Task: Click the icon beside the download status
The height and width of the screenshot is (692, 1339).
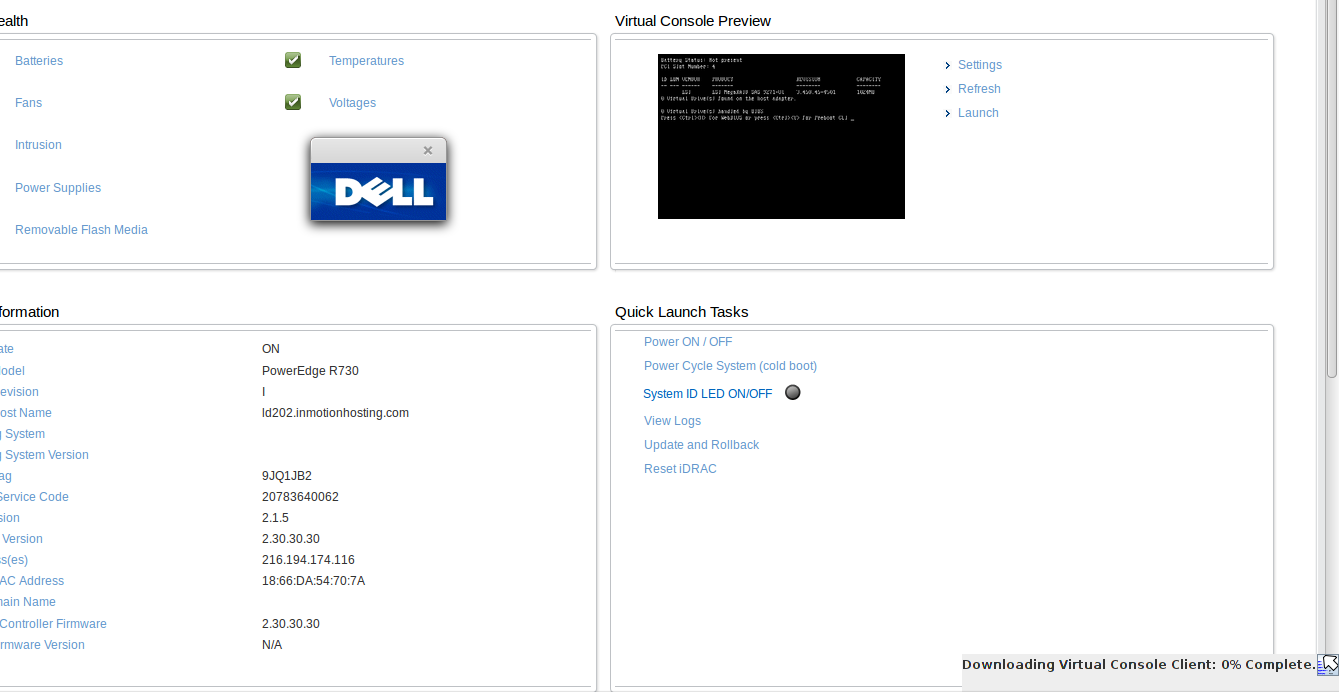Action: tap(1328, 664)
